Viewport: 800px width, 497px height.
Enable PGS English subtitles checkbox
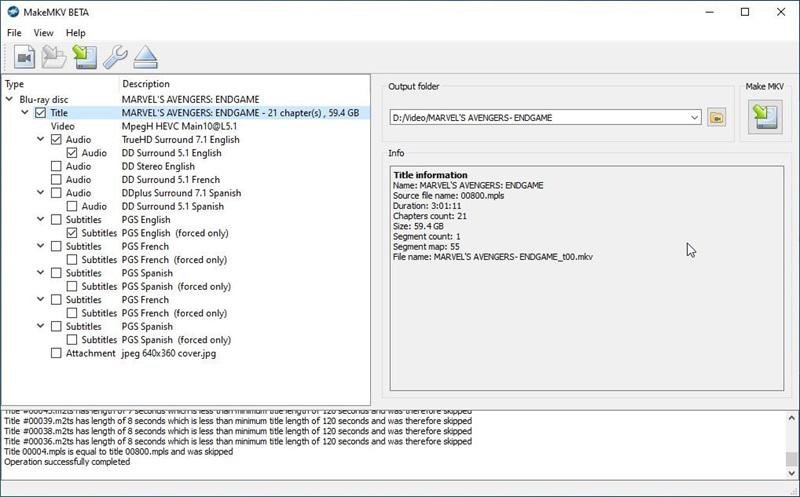tap(56, 219)
